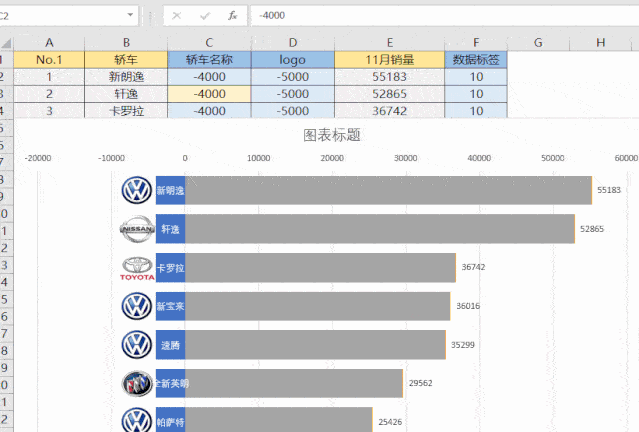Select the cell 新朗逸 in column B
Viewport: 639px width, 432px height.
[126, 77]
